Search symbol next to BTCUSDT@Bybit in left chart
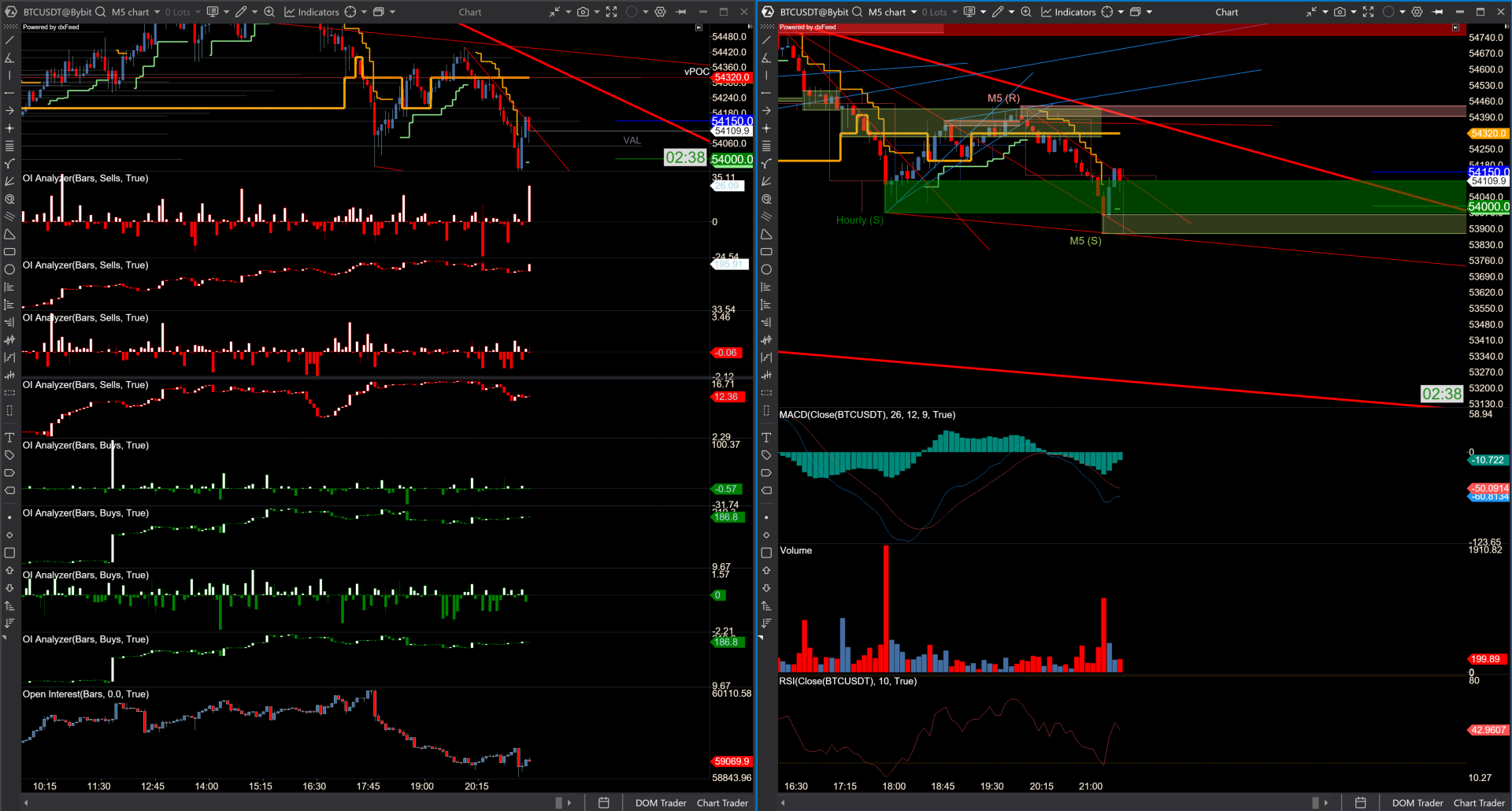This screenshot has height=811, width=1512. coord(100,12)
